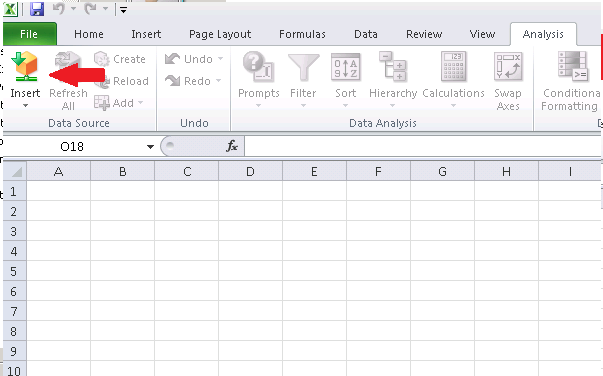
Task: Switch to the Home tab
Action: [89, 34]
